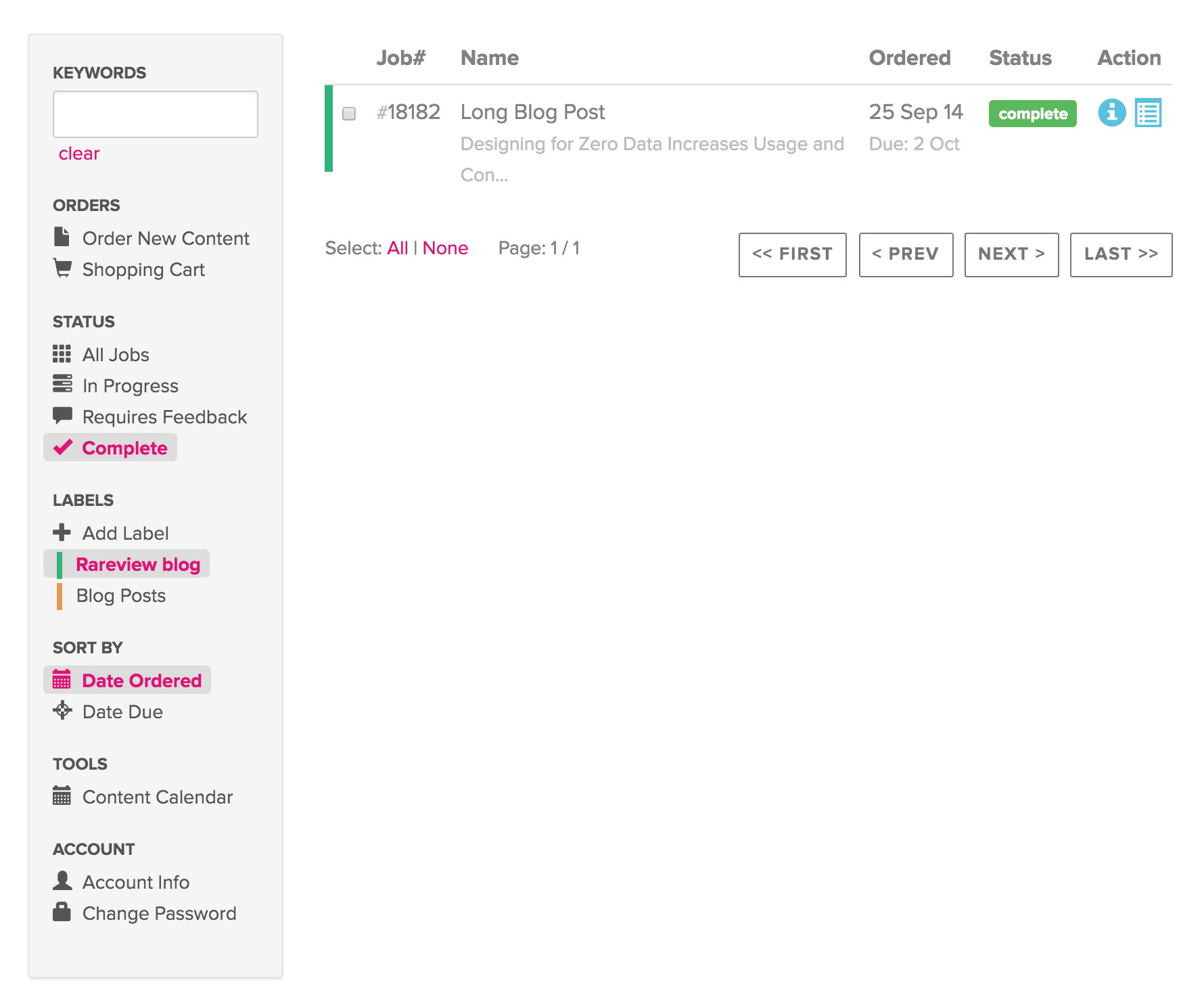Image resolution: width=1204 pixels, height=1001 pixels.
Task: Click the Date Ordered calendar icon
Action: point(62,679)
